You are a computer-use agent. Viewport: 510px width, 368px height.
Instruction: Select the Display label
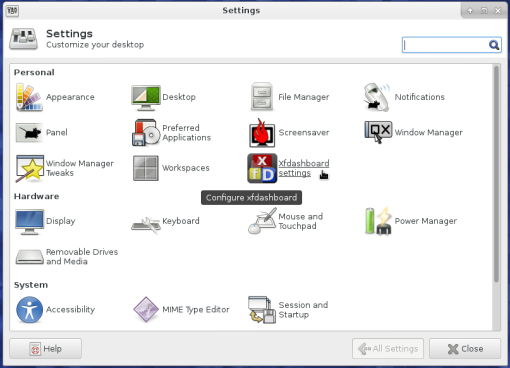(x=61, y=221)
